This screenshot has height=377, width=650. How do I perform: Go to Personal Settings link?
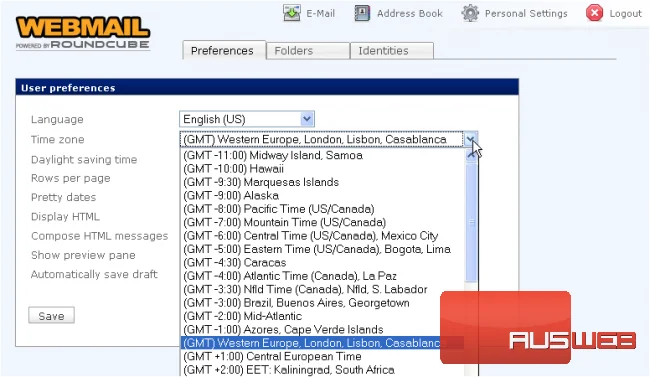[526, 13]
